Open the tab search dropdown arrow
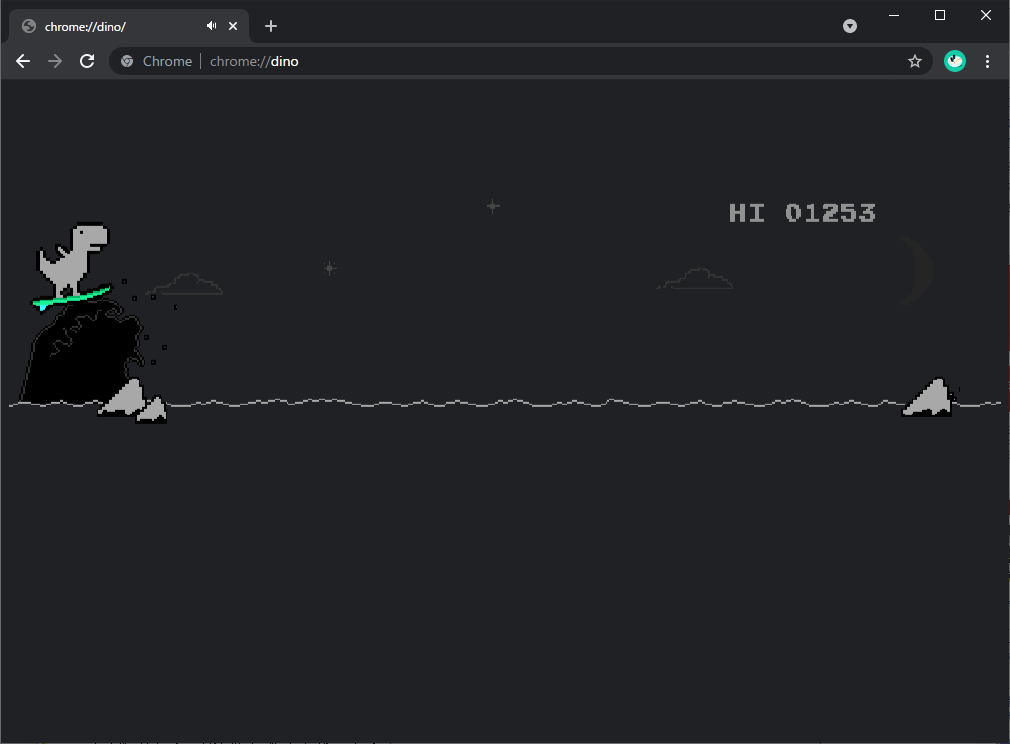1010x744 pixels. pos(850,26)
